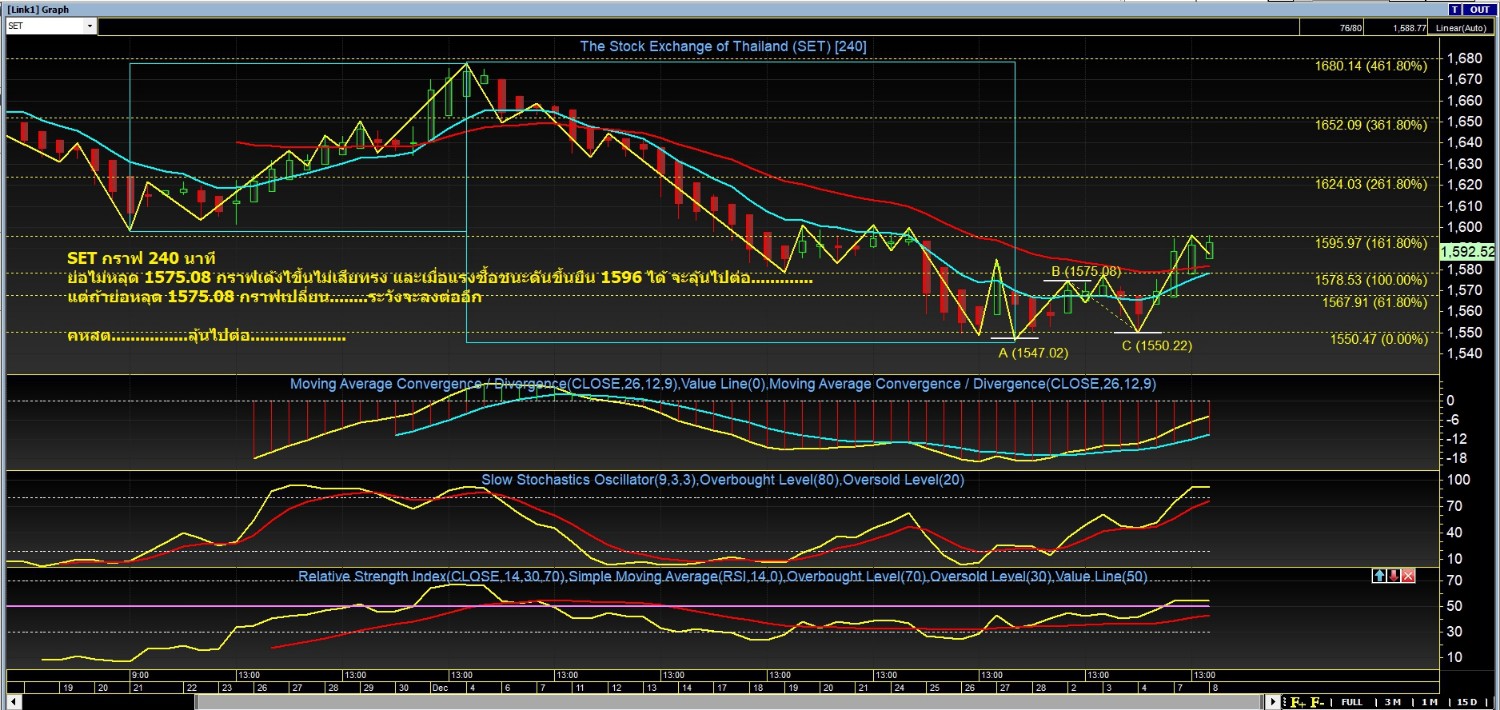Image resolution: width=1500 pixels, height=710 pixels.
Task: Click the scrollbar right arrow
Action: [x=1272, y=702]
